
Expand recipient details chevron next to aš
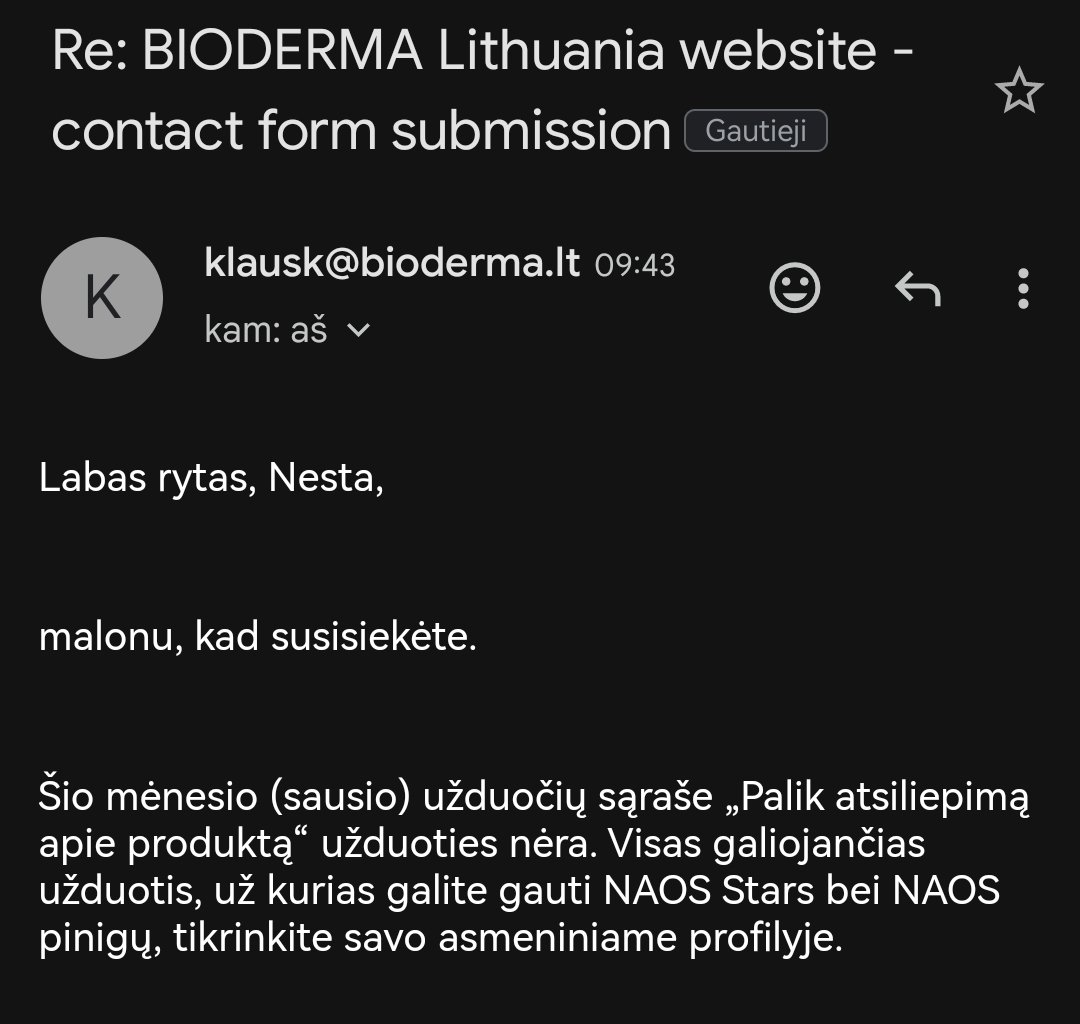pyautogui.click(x=358, y=331)
